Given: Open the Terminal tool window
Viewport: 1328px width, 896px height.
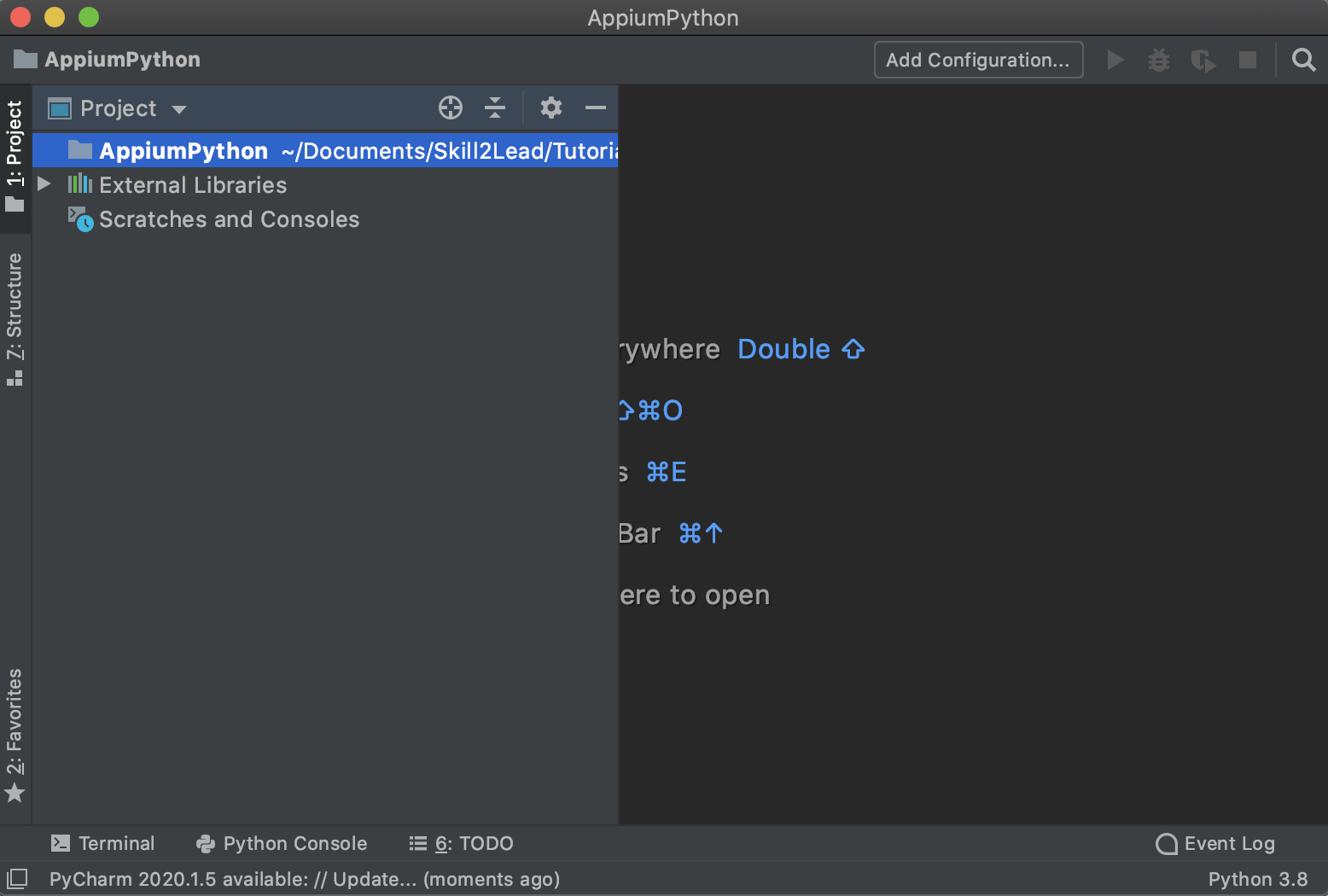Looking at the screenshot, I should [103, 843].
